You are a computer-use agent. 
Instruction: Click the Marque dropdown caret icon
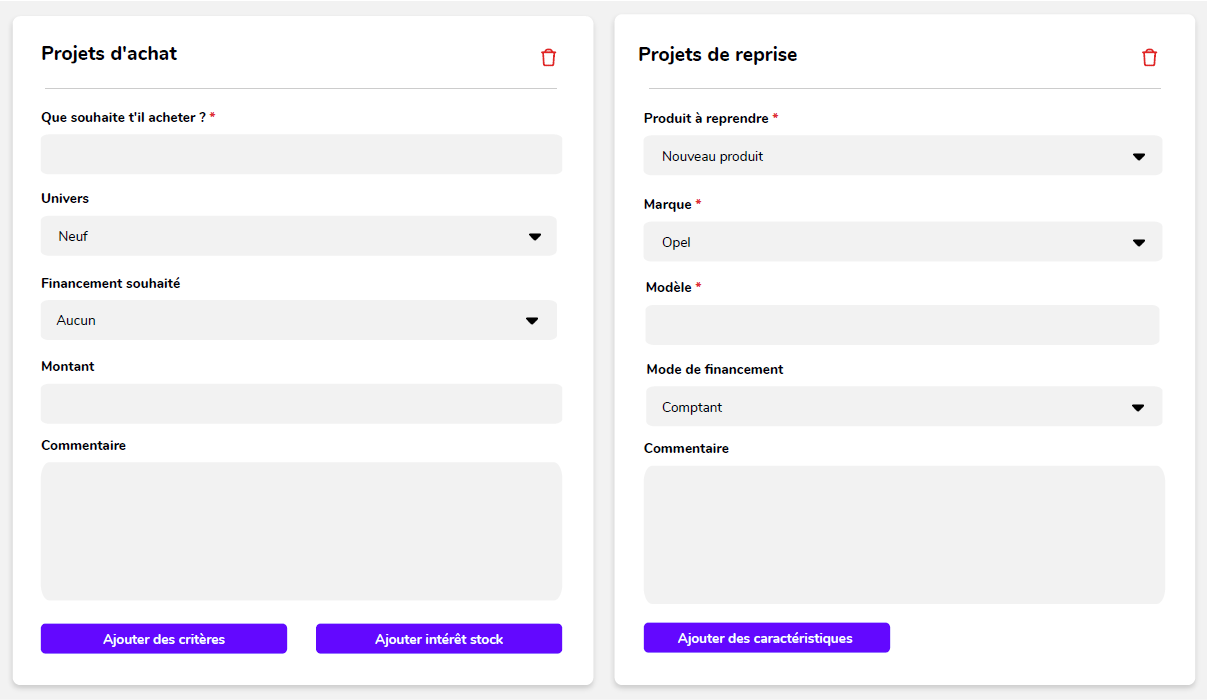pyautogui.click(x=1138, y=243)
